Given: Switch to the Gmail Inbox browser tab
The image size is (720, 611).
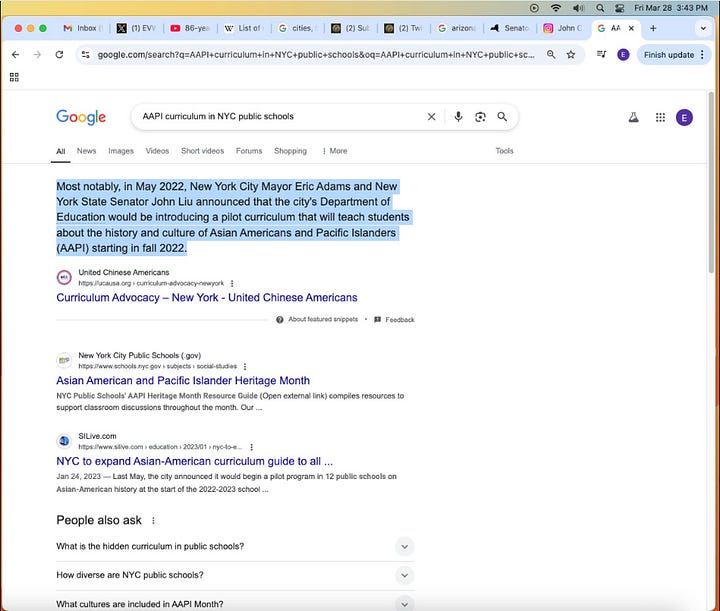Looking at the screenshot, I should pyautogui.click(x=83, y=28).
